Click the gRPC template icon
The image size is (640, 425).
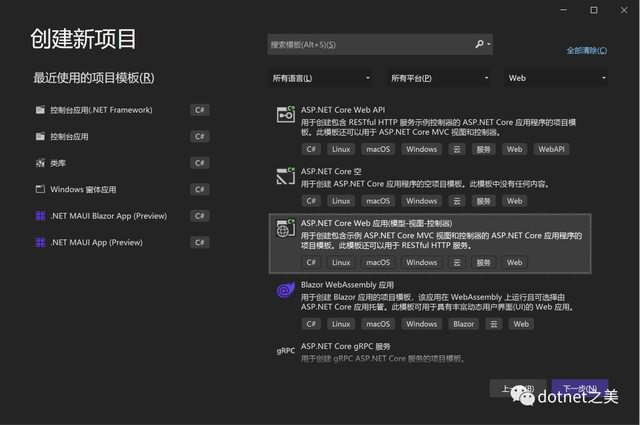click(x=286, y=351)
